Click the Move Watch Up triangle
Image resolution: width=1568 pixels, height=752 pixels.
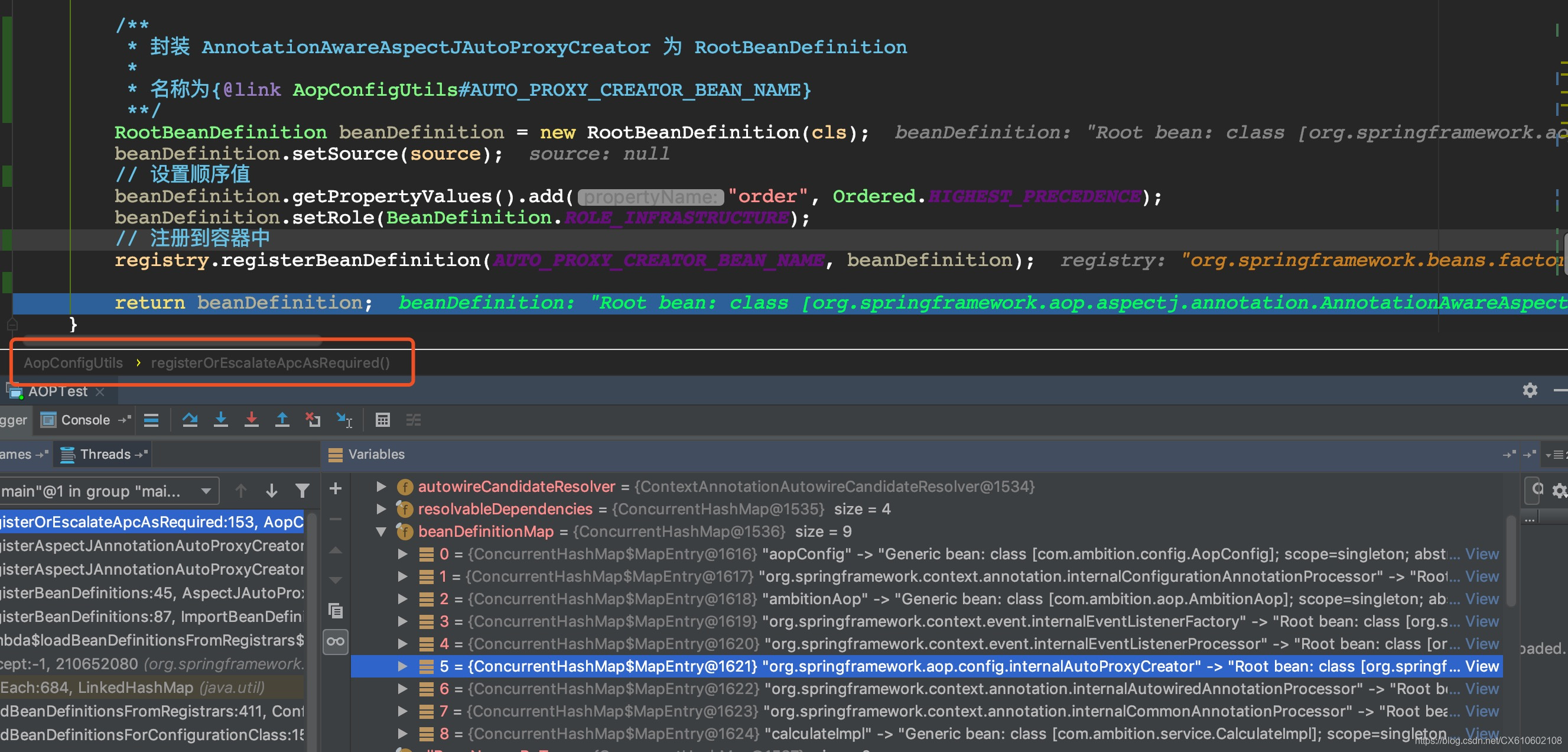coord(336,550)
